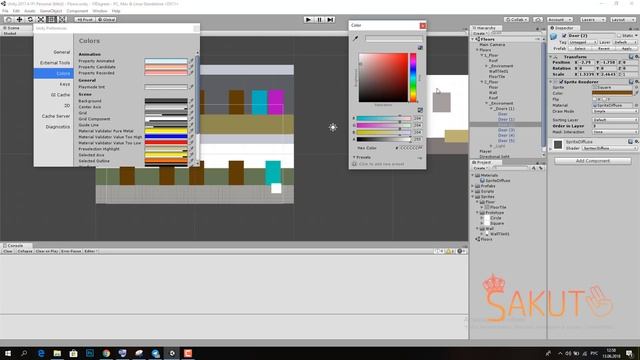The image size is (640, 360).
Task: Select the Rect transform tool
Action: coord(51,19)
